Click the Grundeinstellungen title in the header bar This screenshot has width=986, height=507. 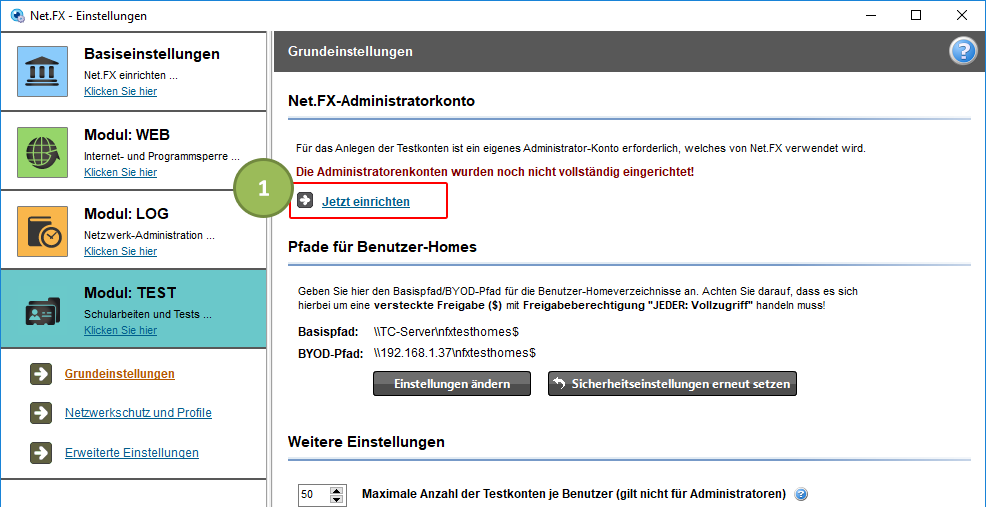point(350,52)
